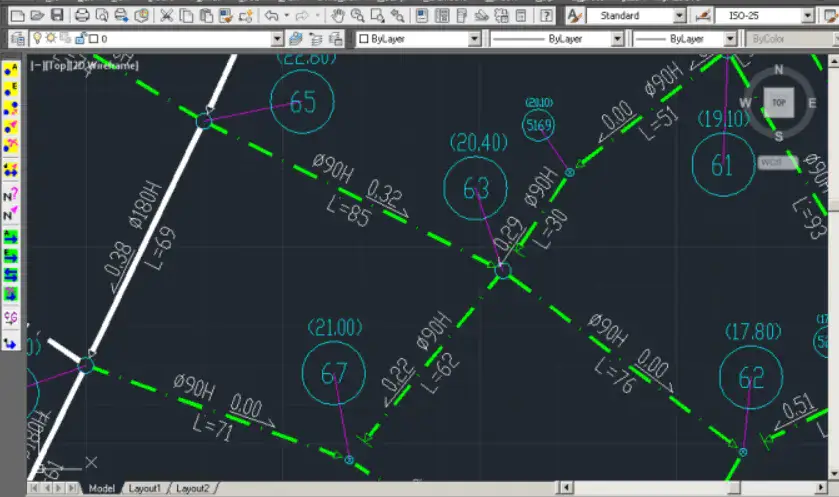Open the Layer Properties Manager icon
This screenshot has height=497, width=839.
point(17,39)
